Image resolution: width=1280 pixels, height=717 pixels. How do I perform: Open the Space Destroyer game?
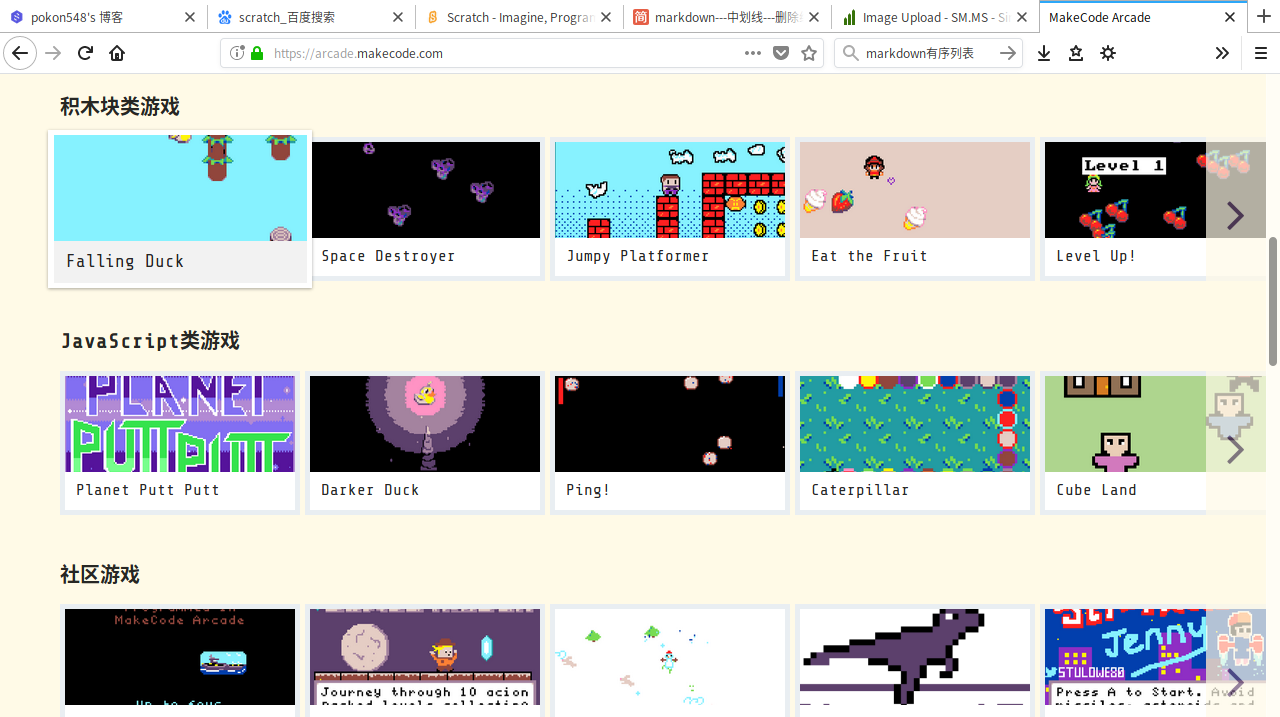[425, 209]
